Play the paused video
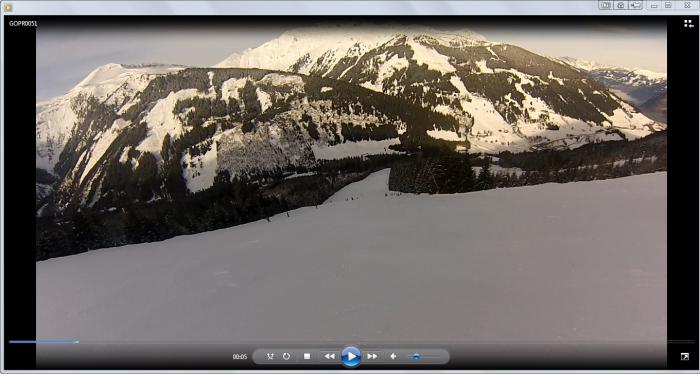 click(351, 356)
